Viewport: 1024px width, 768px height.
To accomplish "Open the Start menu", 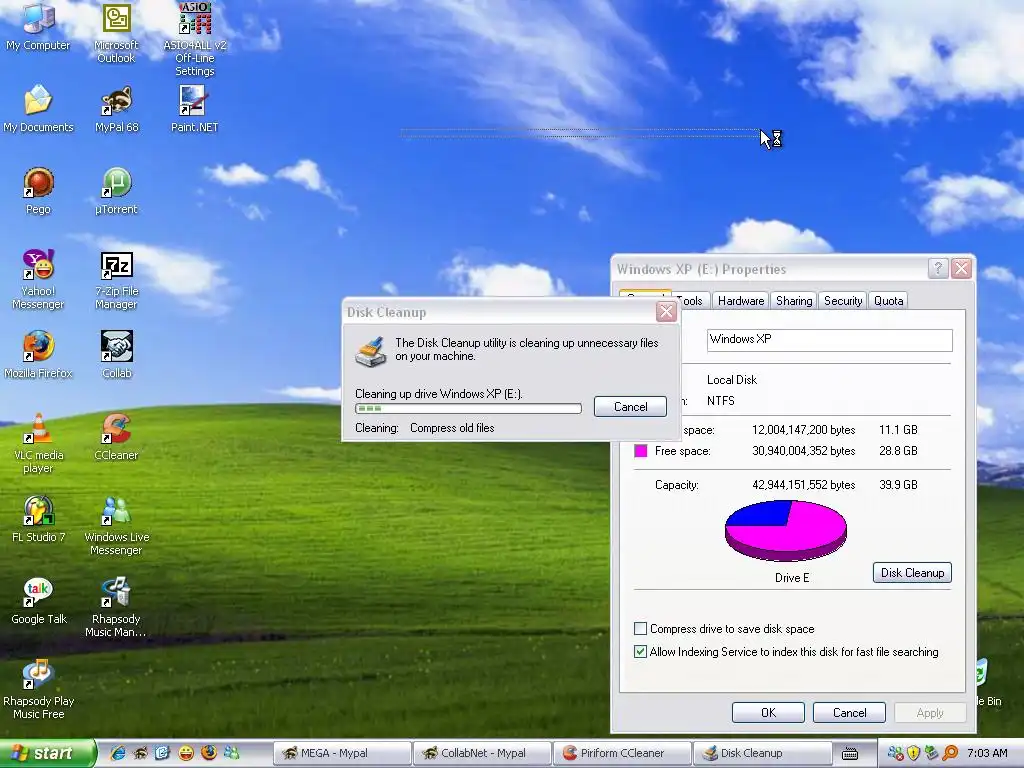I will 47,753.
